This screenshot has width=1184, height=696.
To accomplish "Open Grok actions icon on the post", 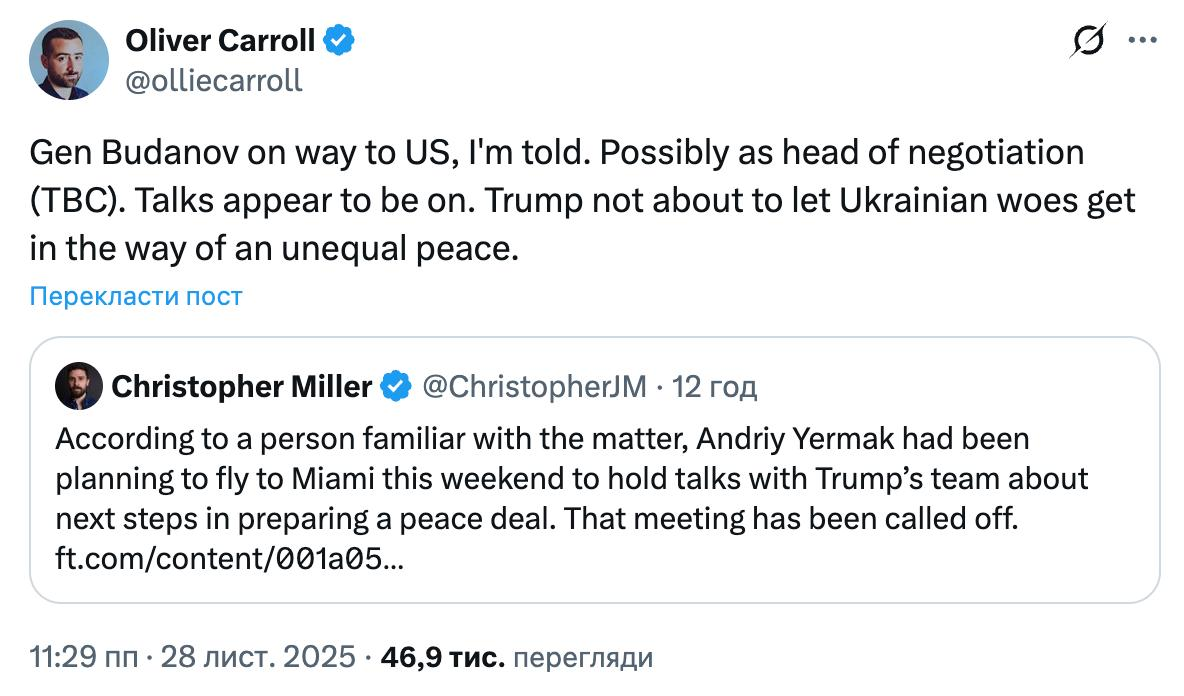I will click(x=1089, y=41).
